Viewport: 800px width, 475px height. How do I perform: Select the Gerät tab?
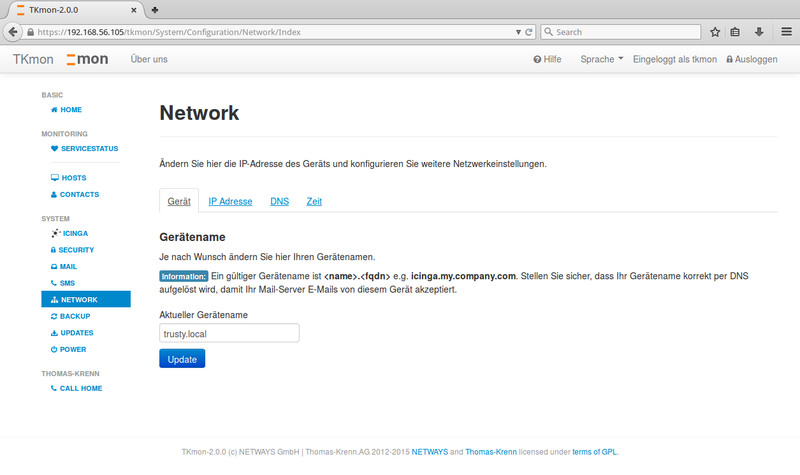(x=179, y=201)
